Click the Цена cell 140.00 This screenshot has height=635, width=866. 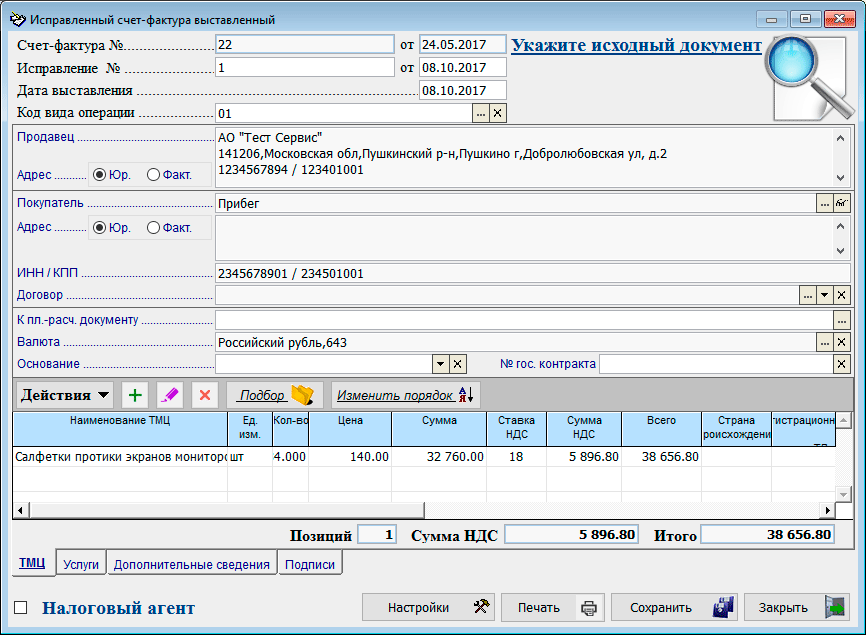pos(350,457)
